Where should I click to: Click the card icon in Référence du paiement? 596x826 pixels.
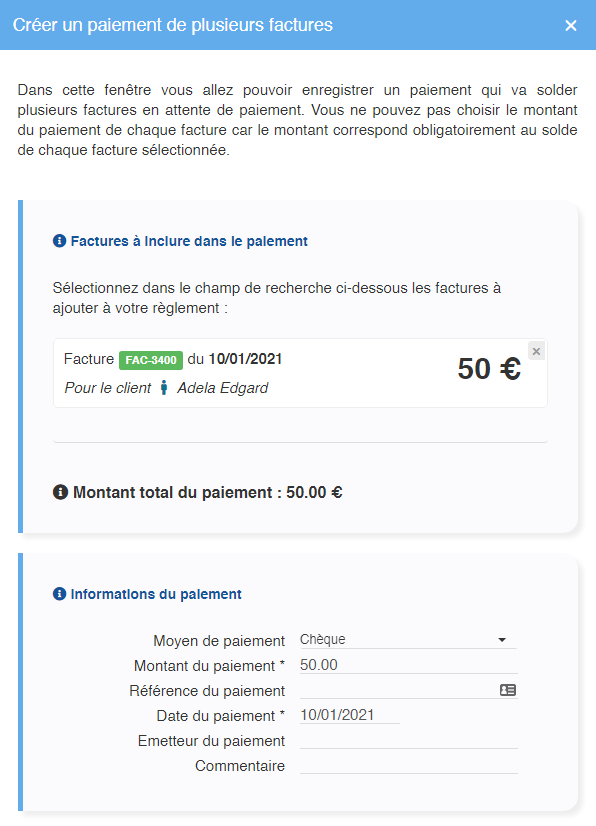point(508,690)
